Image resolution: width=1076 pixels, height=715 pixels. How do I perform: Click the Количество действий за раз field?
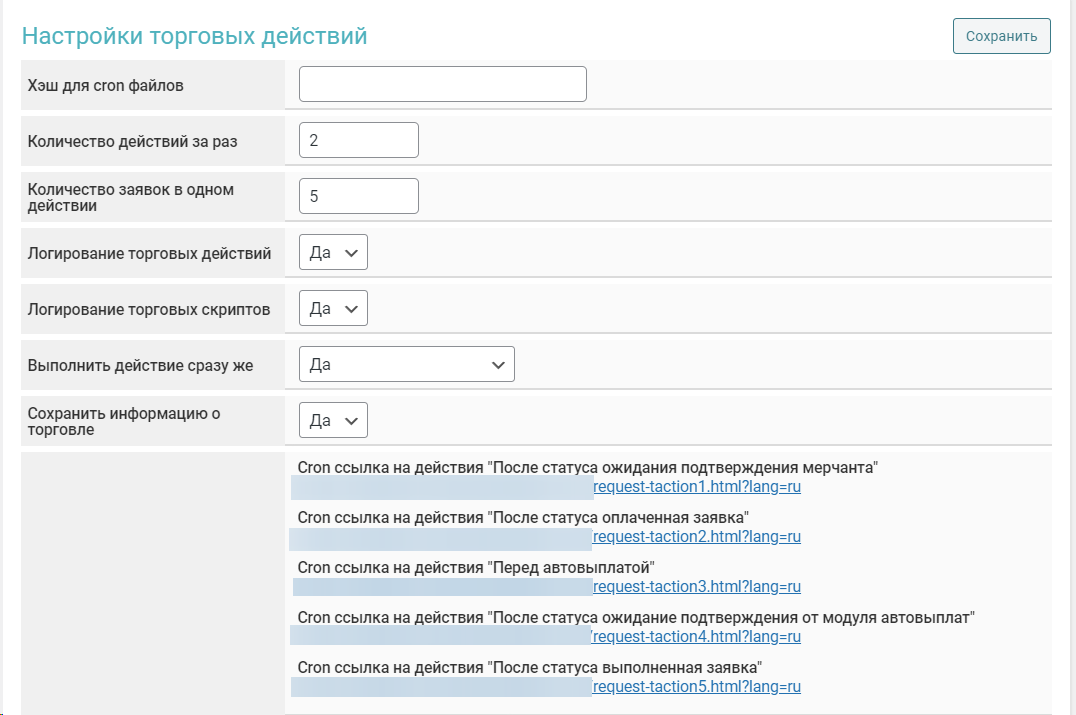358,141
